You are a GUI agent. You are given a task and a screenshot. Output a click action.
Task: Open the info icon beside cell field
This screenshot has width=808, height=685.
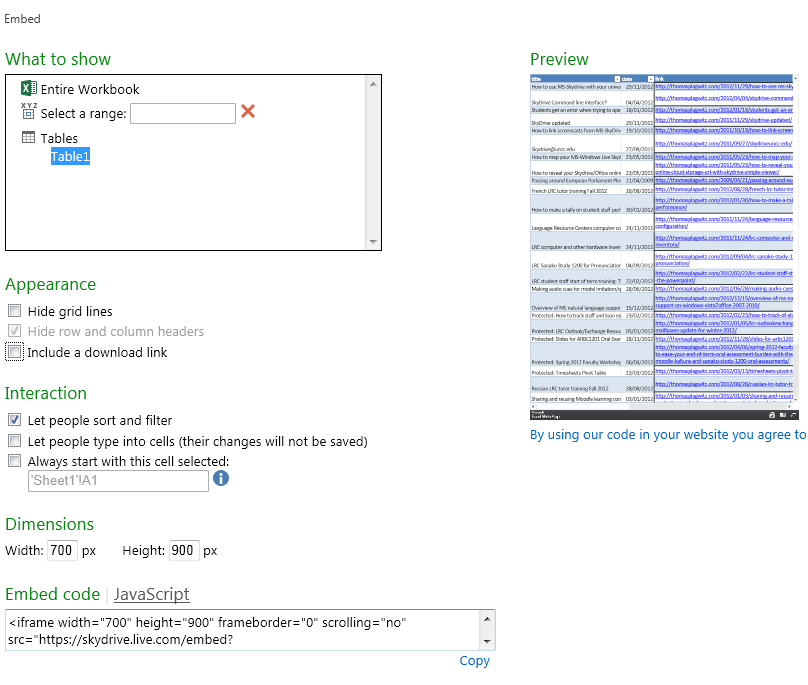click(221, 479)
